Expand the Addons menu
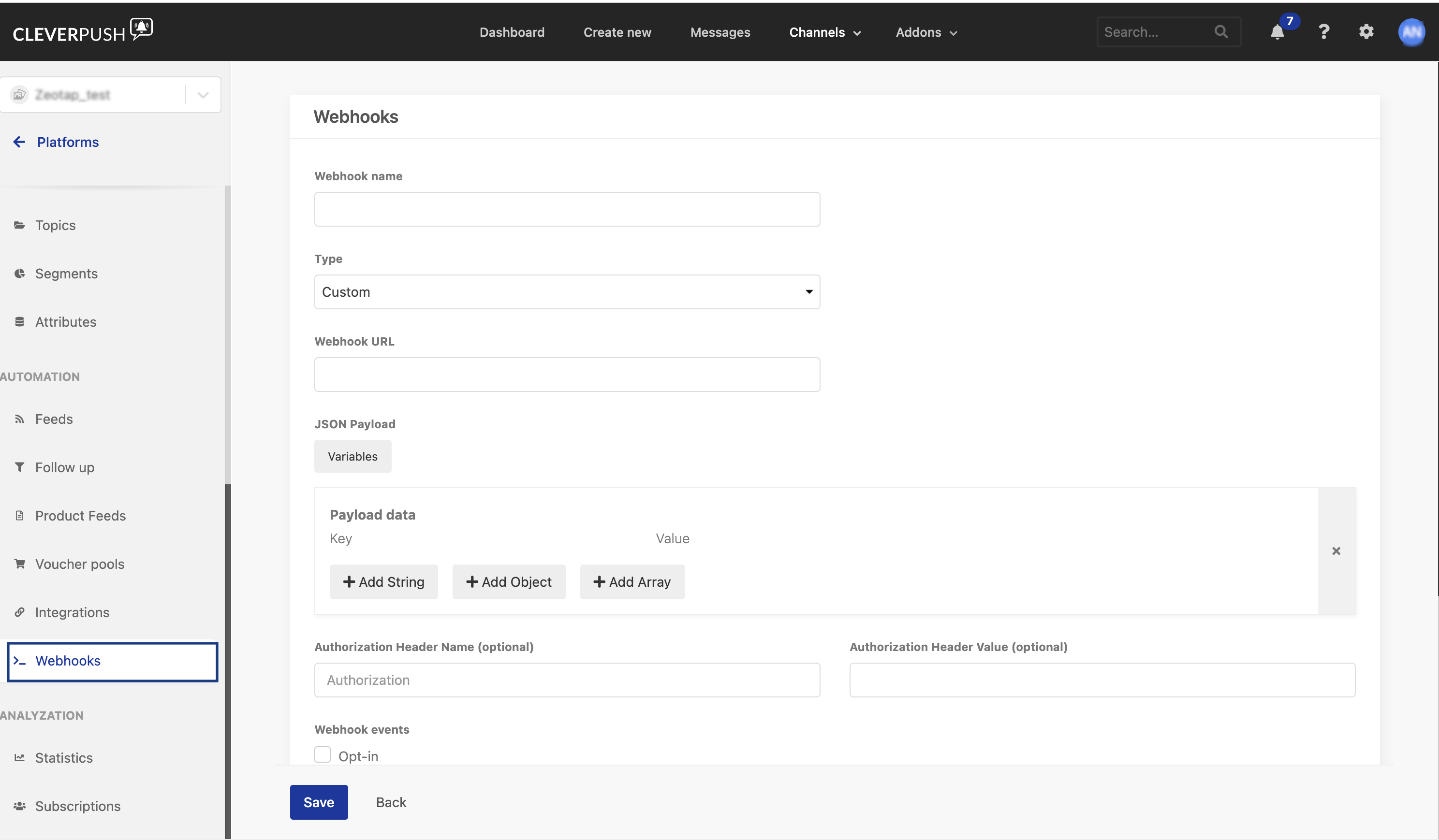Viewport: 1439px width, 840px height. pos(925,32)
